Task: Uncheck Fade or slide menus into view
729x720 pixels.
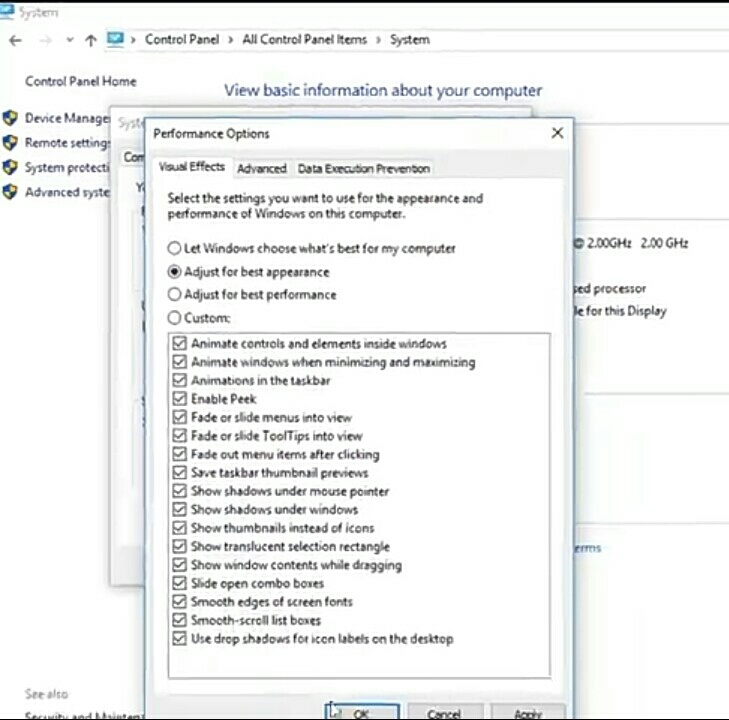Action: 179,417
